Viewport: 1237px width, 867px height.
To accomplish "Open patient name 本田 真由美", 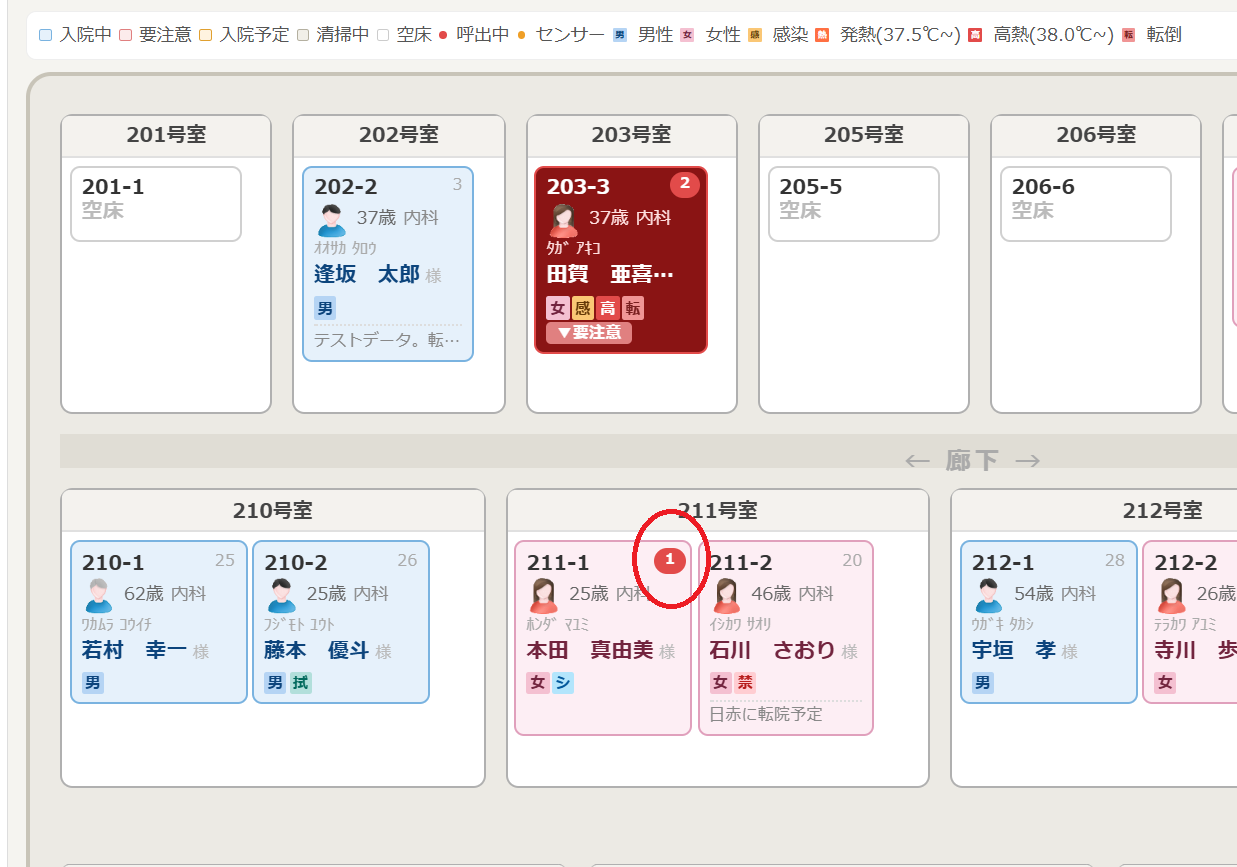I will pos(590,650).
